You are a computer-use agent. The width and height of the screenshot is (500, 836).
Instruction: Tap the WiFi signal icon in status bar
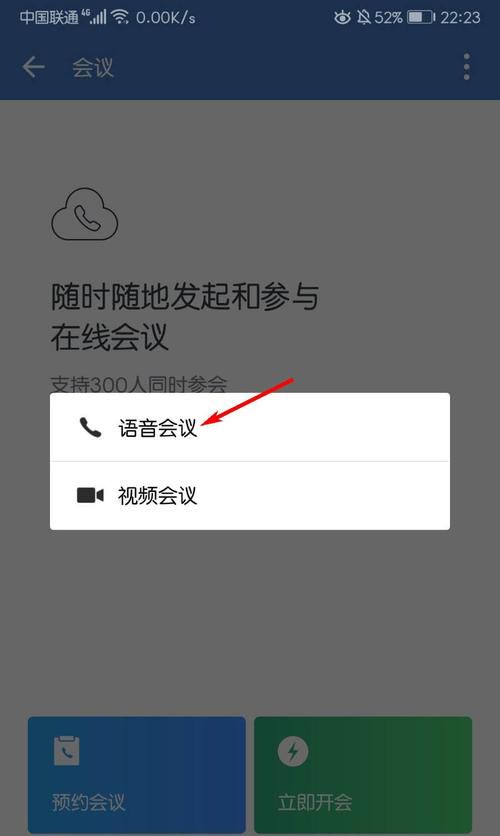click(x=120, y=17)
